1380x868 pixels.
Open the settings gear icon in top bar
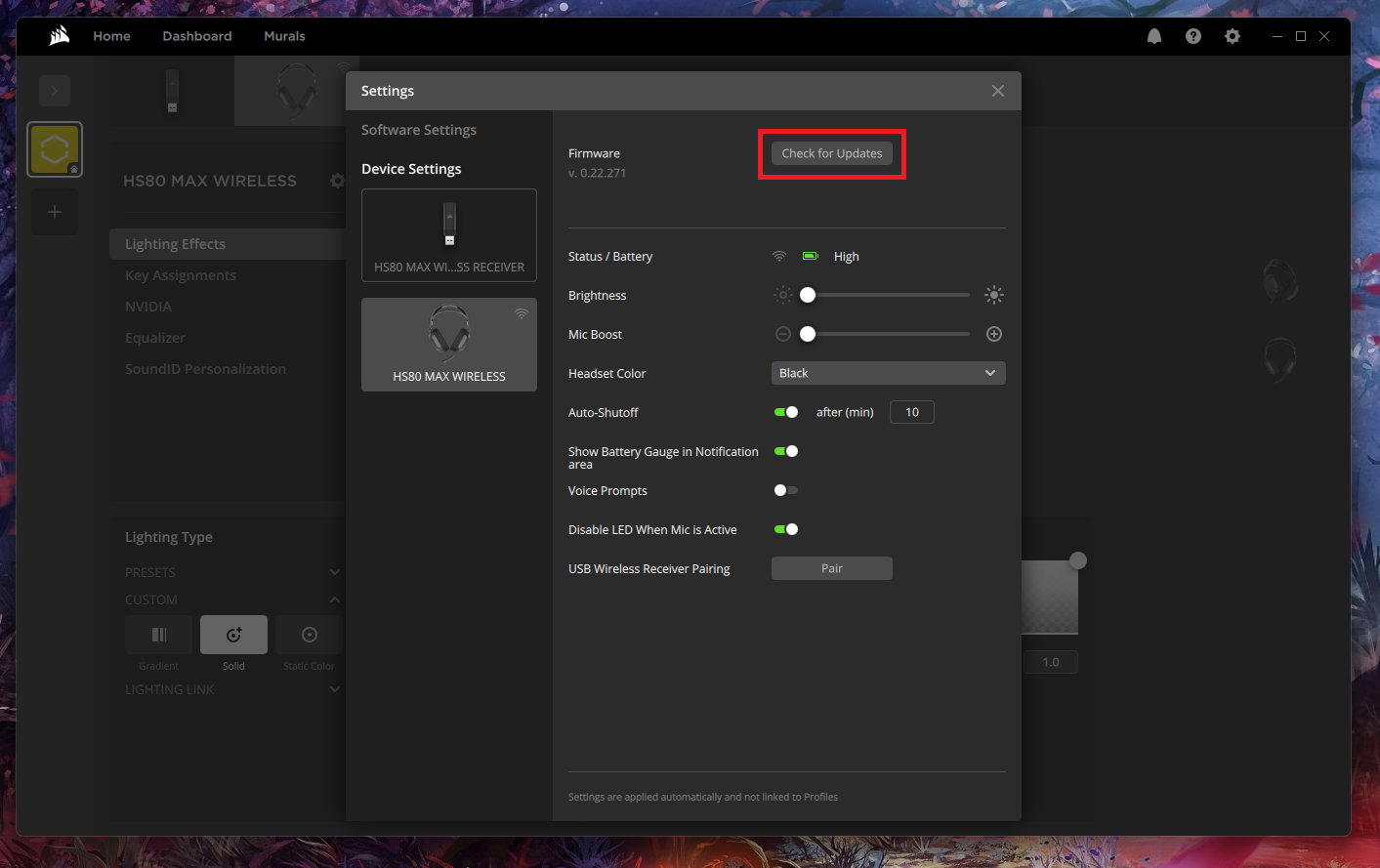(x=1233, y=36)
